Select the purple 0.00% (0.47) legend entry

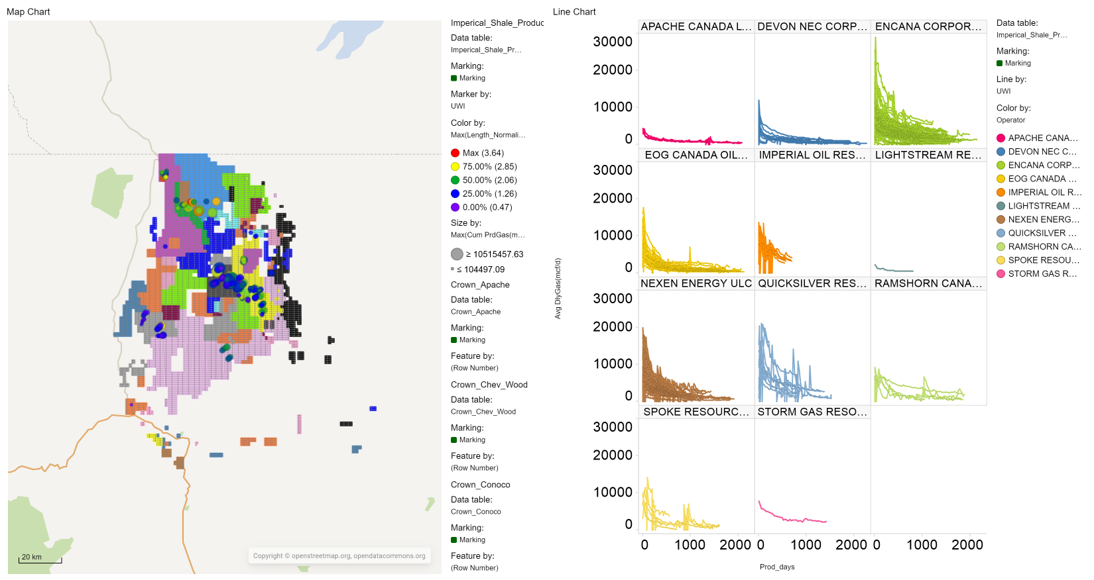(x=481, y=207)
